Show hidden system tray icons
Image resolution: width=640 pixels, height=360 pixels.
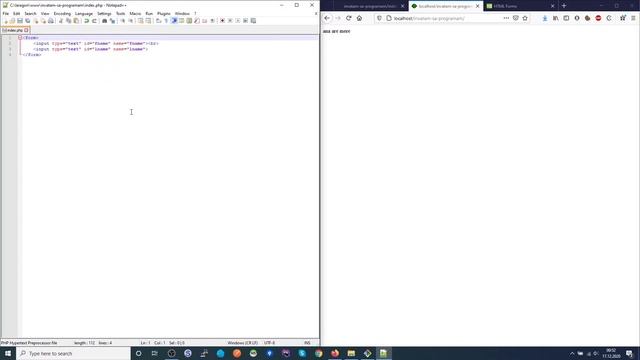[572, 353]
